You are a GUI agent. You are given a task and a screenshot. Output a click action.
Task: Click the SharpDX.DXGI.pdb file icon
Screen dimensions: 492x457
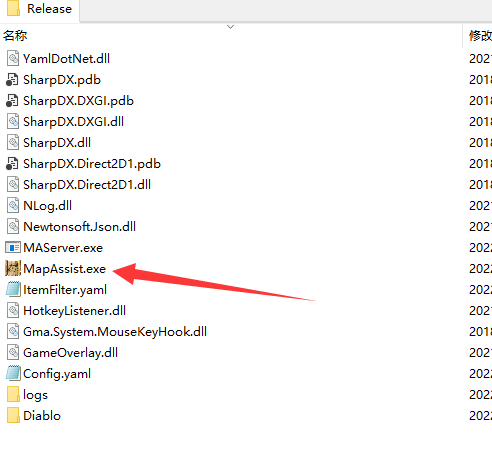click(x=12, y=101)
